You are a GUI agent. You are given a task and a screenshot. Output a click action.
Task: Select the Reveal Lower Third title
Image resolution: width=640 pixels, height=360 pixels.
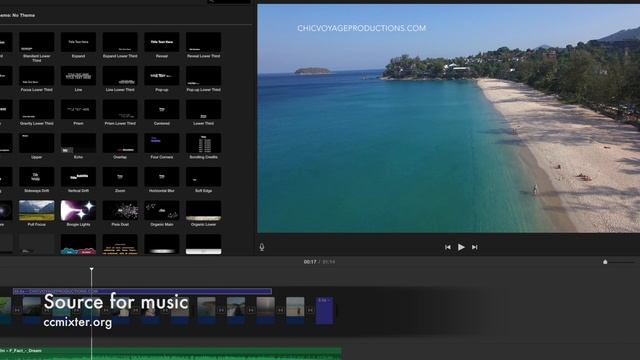coord(203,42)
